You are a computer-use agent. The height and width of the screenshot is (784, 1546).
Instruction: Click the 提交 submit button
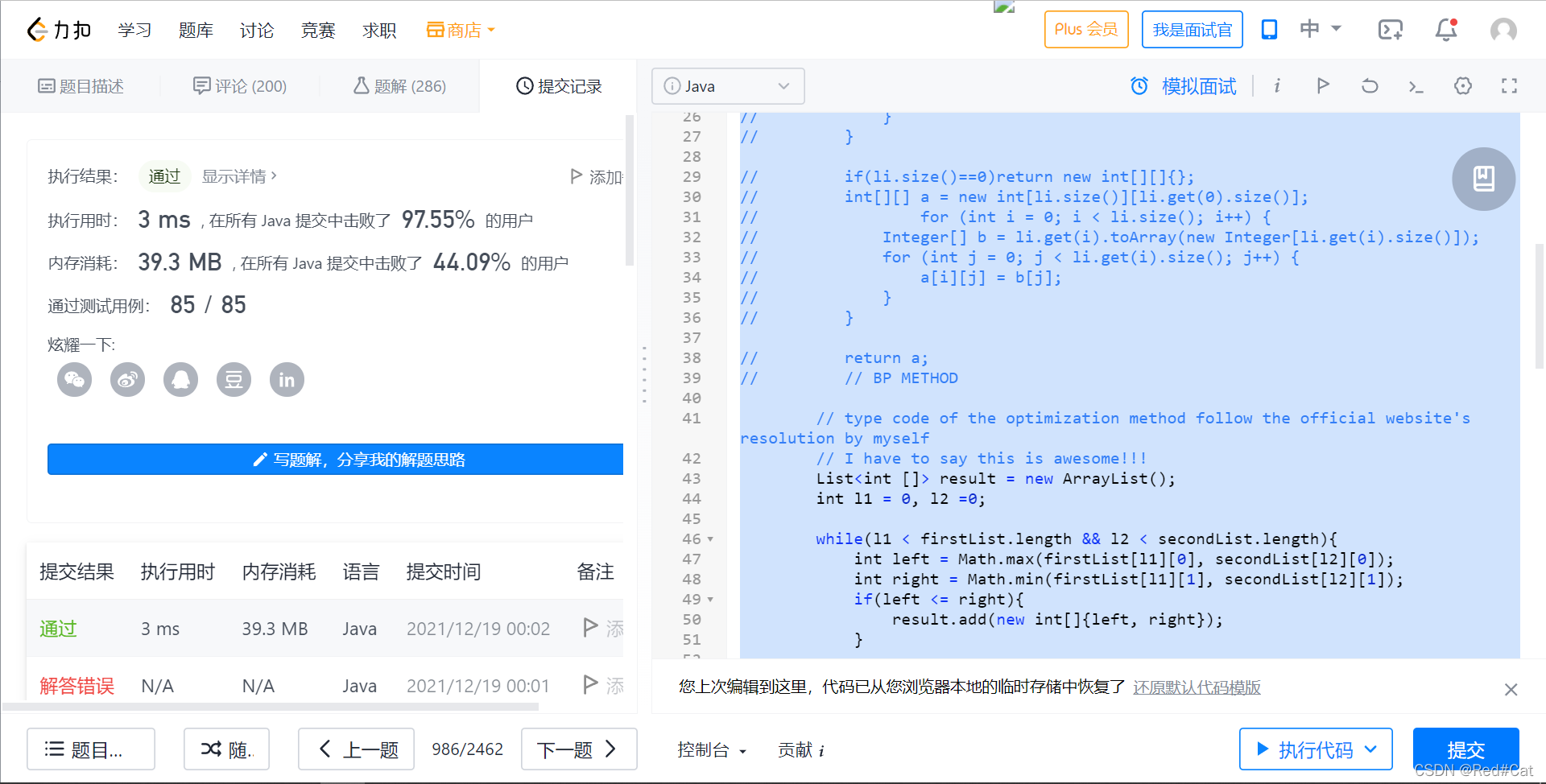tap(1465, 749)
